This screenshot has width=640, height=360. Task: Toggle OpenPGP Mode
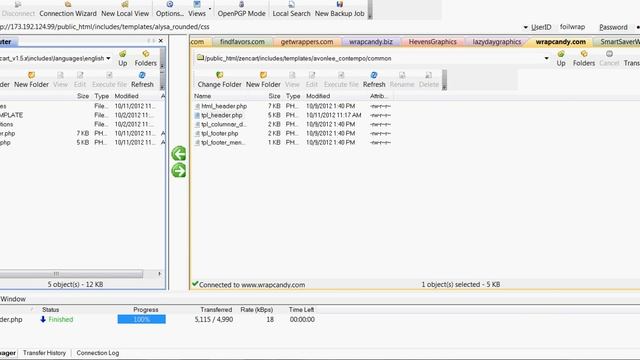click(x=241, y=9)
